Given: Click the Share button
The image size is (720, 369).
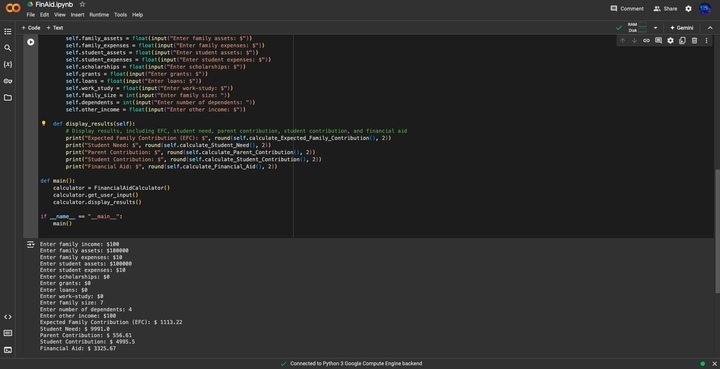Looking at the screenshot, I should pos(665,8).
